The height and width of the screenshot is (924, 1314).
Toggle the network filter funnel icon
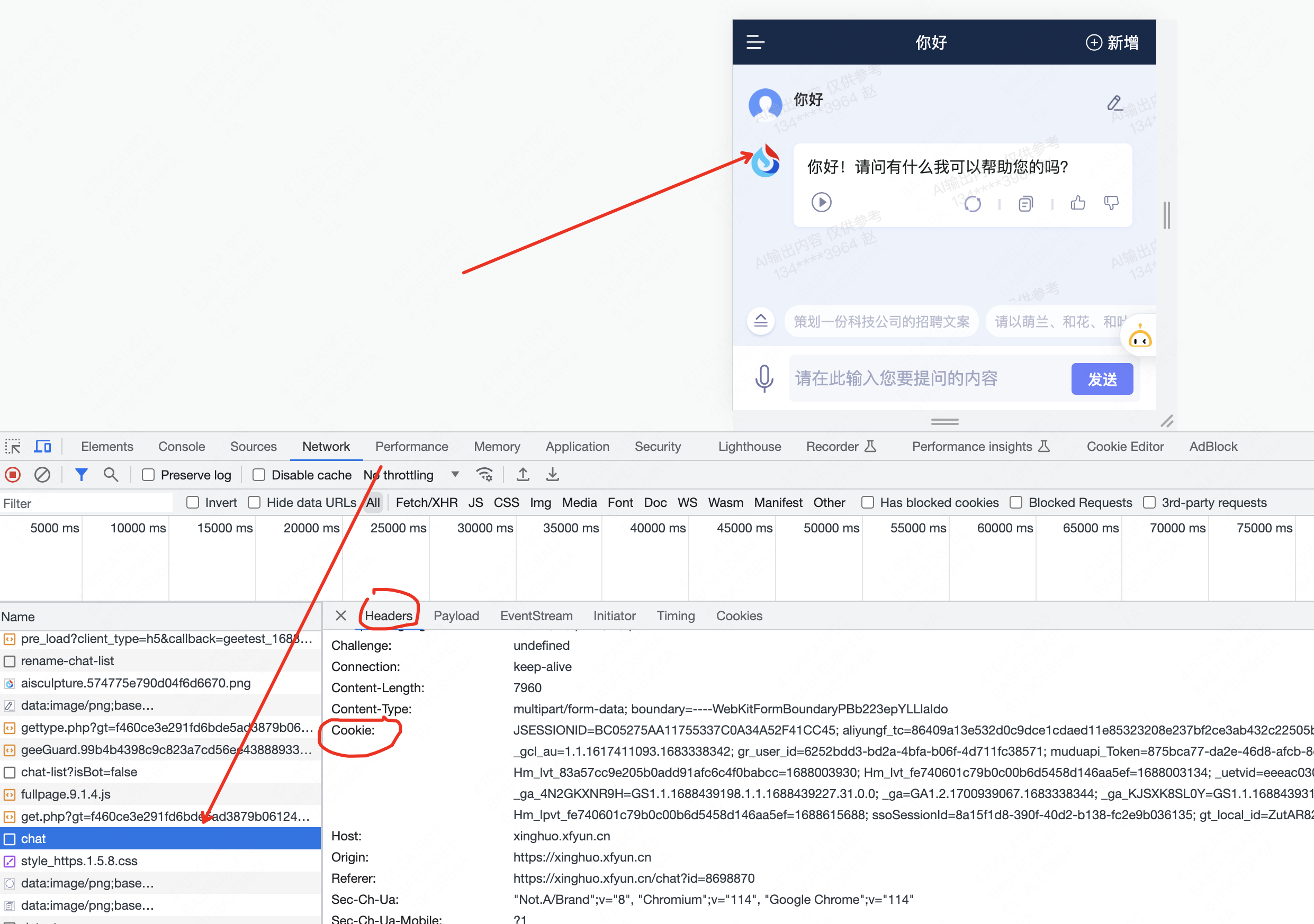point(82,474)
